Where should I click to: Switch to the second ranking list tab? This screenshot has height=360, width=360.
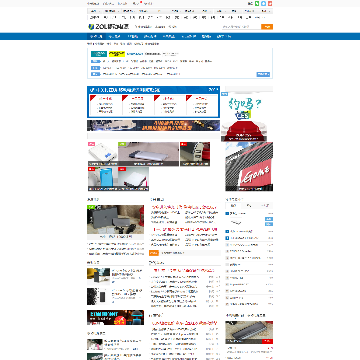(x=249, y=205)
